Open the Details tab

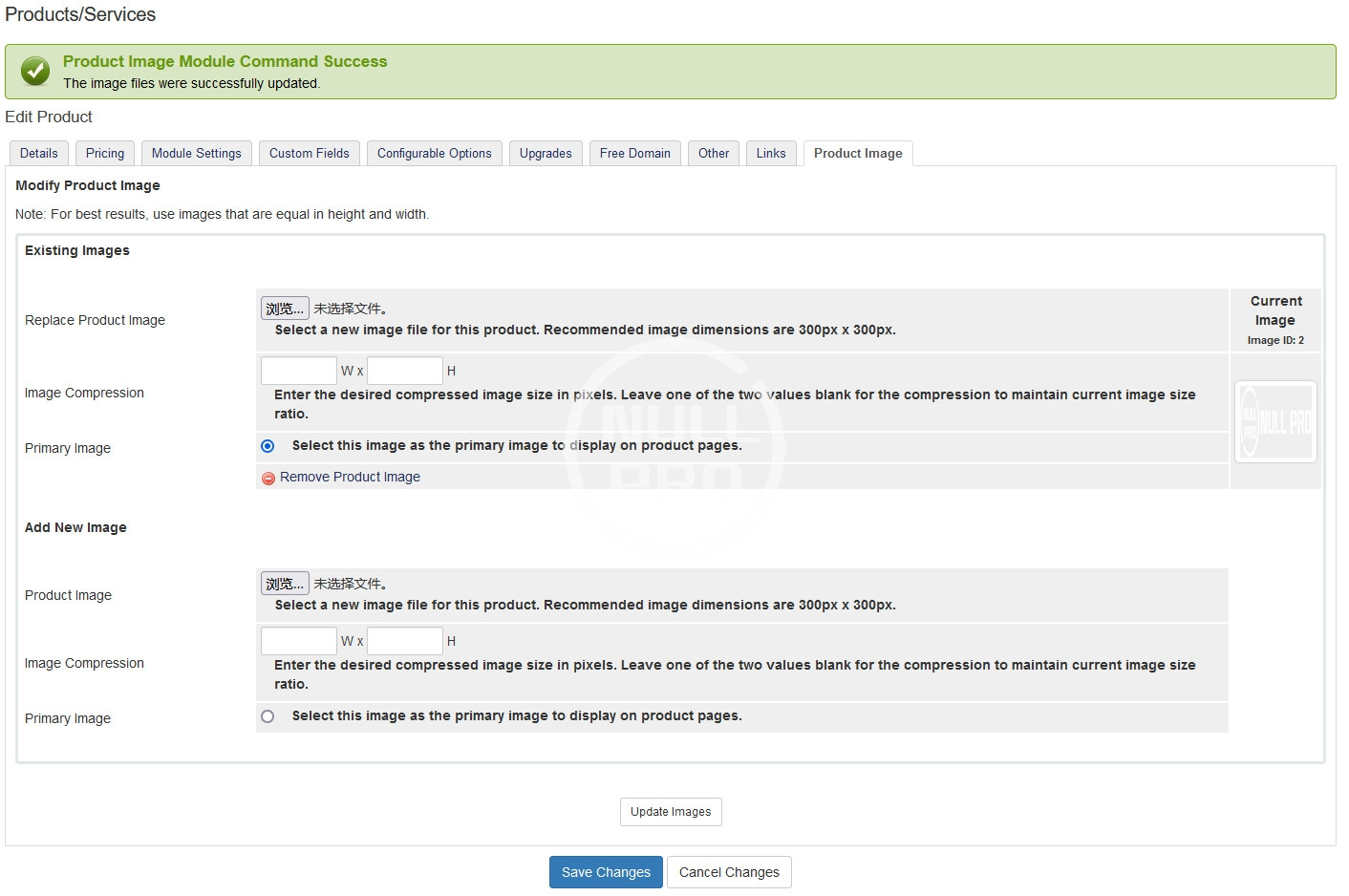click(x=39, y=154)
